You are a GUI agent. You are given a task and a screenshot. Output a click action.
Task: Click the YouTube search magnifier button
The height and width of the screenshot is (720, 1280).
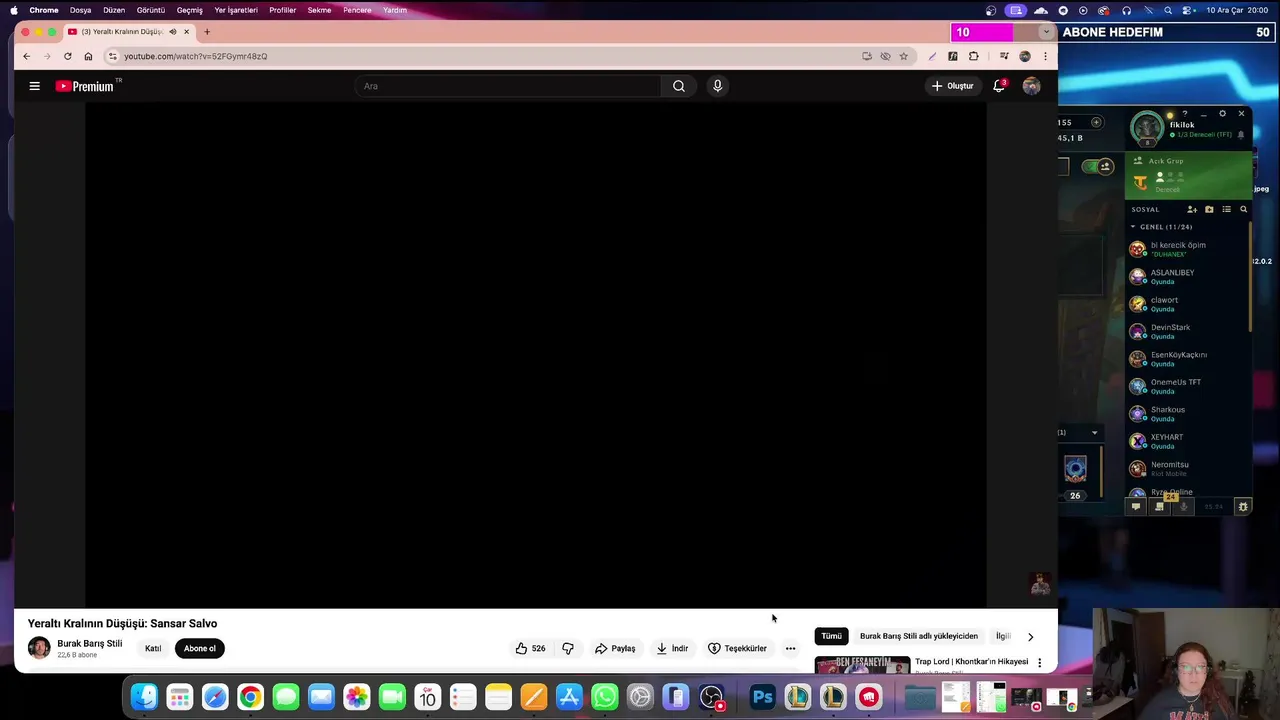pyautogui.click(x=679, y=86)
